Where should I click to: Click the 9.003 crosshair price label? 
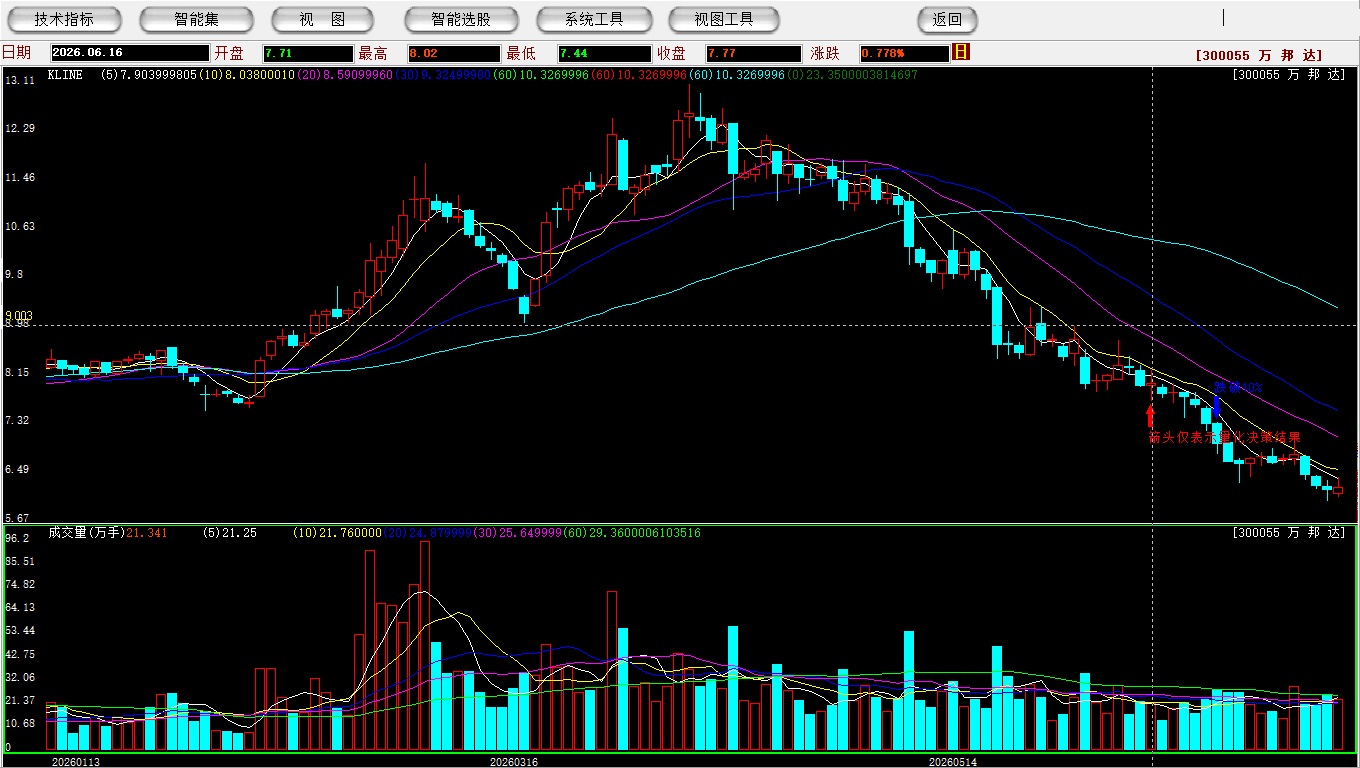click(19, 316)
